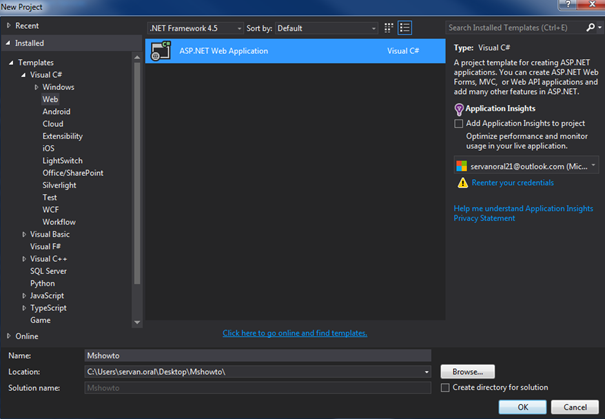This screenshot has height=419, width=605.
Task: Collapse the Templates node
Action: point(11,63)
